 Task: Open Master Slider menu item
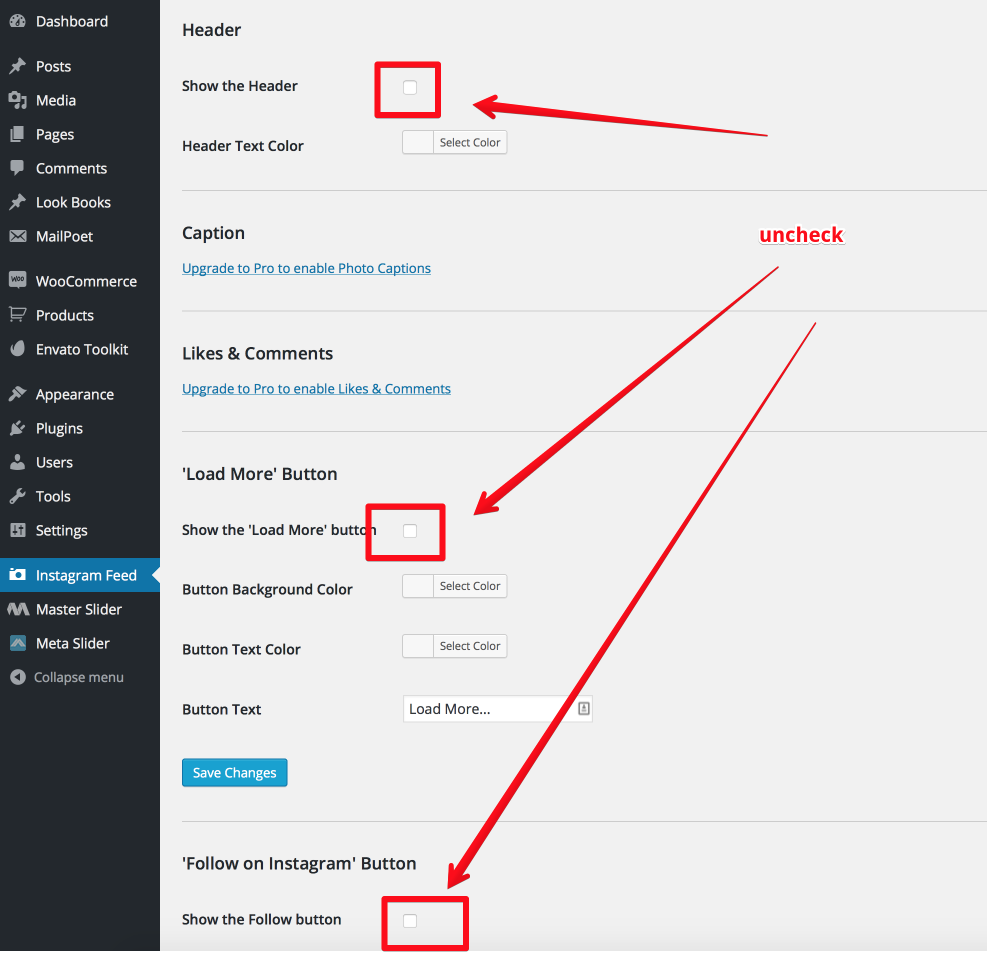[x=80, y=609]
